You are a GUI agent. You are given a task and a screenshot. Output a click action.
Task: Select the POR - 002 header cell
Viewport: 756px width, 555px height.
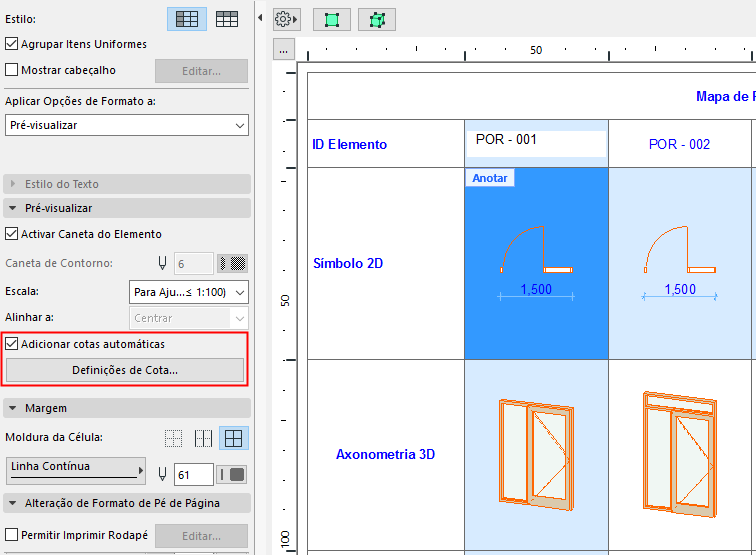tap(680, 144)
